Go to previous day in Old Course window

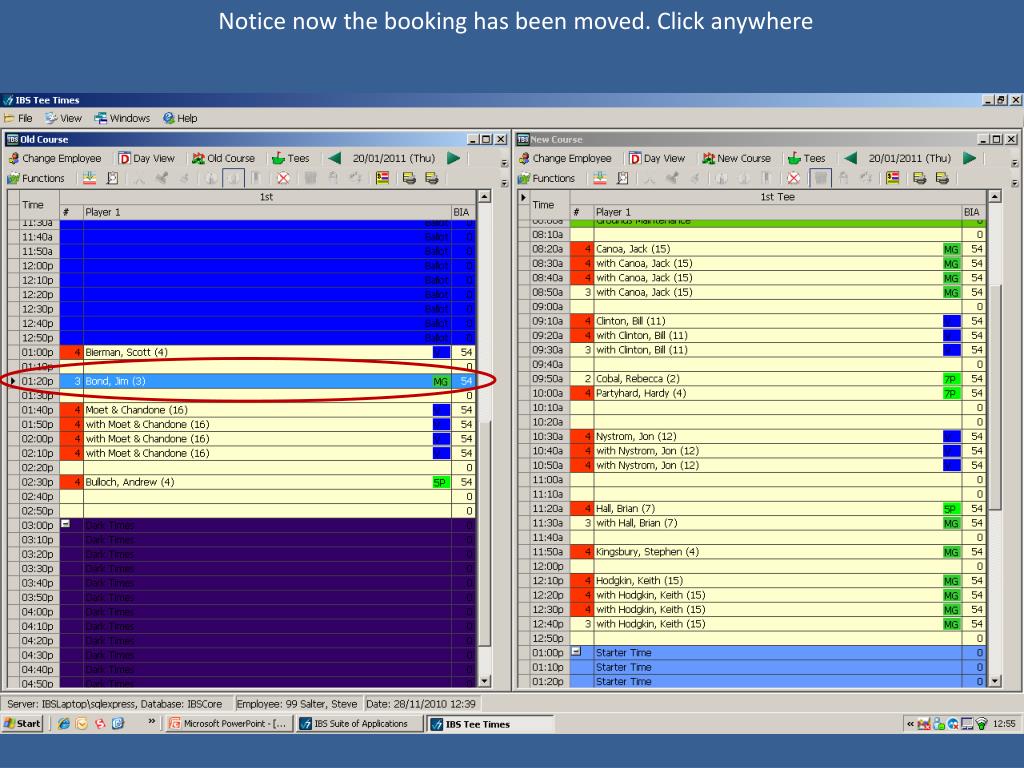(x=334, y=158)
